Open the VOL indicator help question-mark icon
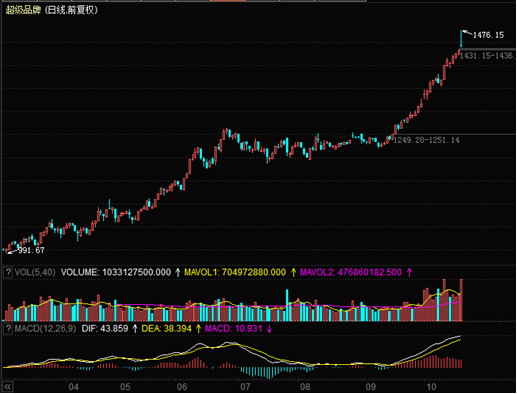 (x=8, y=272)
